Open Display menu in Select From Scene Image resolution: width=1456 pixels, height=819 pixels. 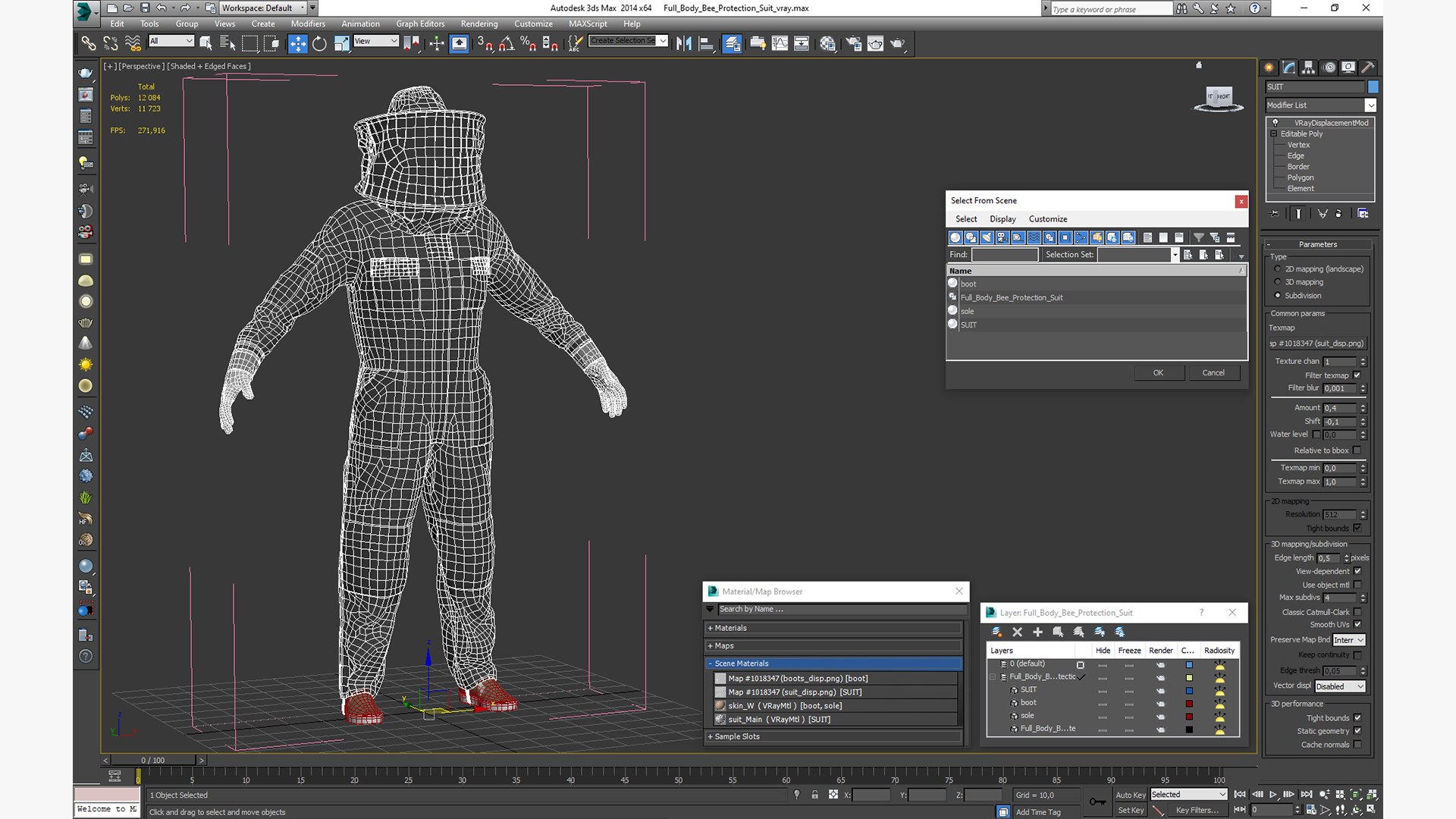(x=1003, y=219)
